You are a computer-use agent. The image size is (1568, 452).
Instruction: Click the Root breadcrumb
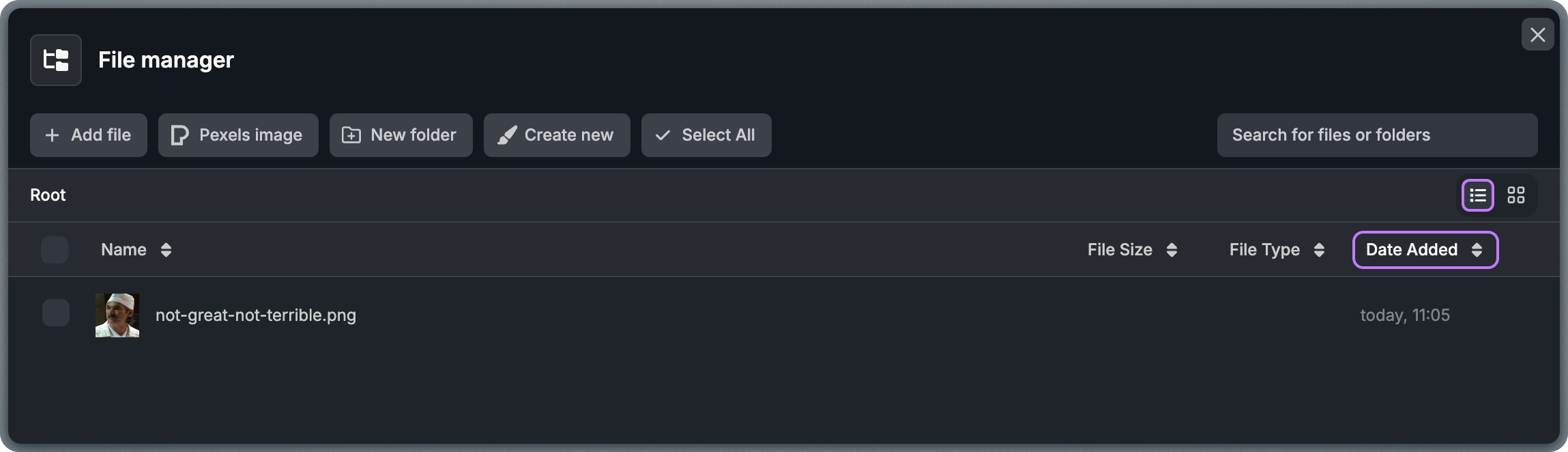point(47,195)
